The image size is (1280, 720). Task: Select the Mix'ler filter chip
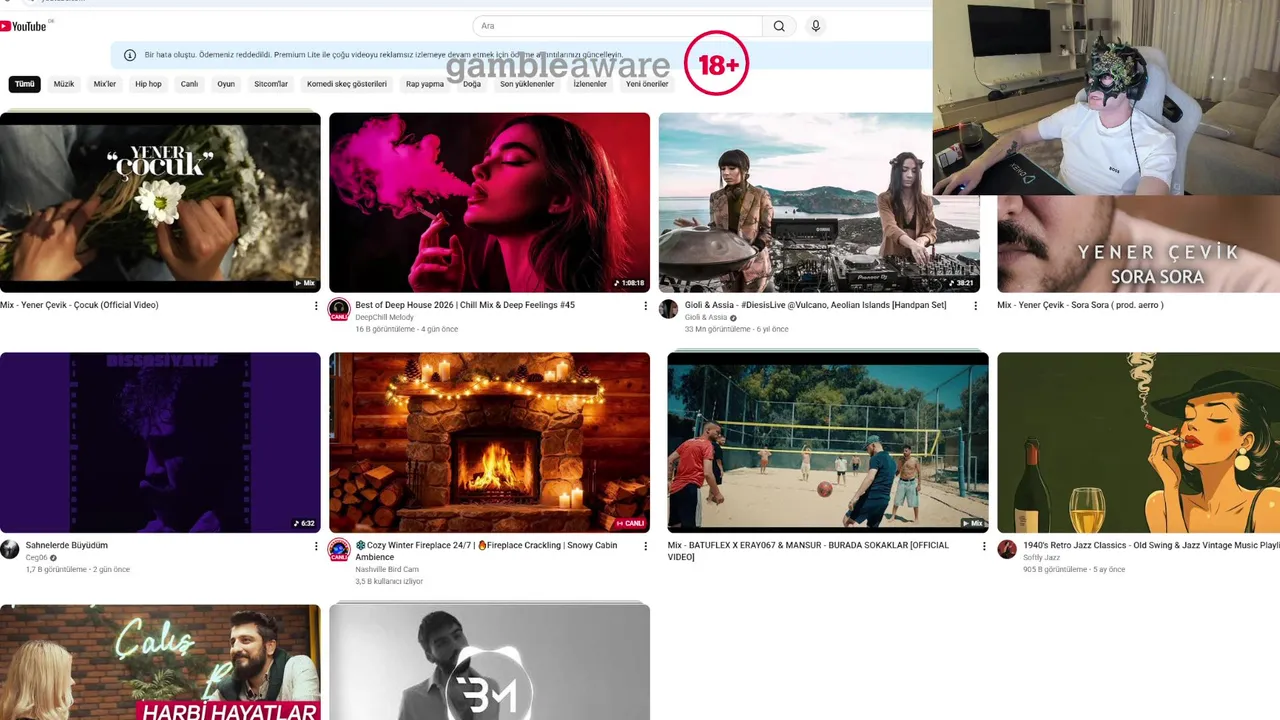(x=105, y=84)
